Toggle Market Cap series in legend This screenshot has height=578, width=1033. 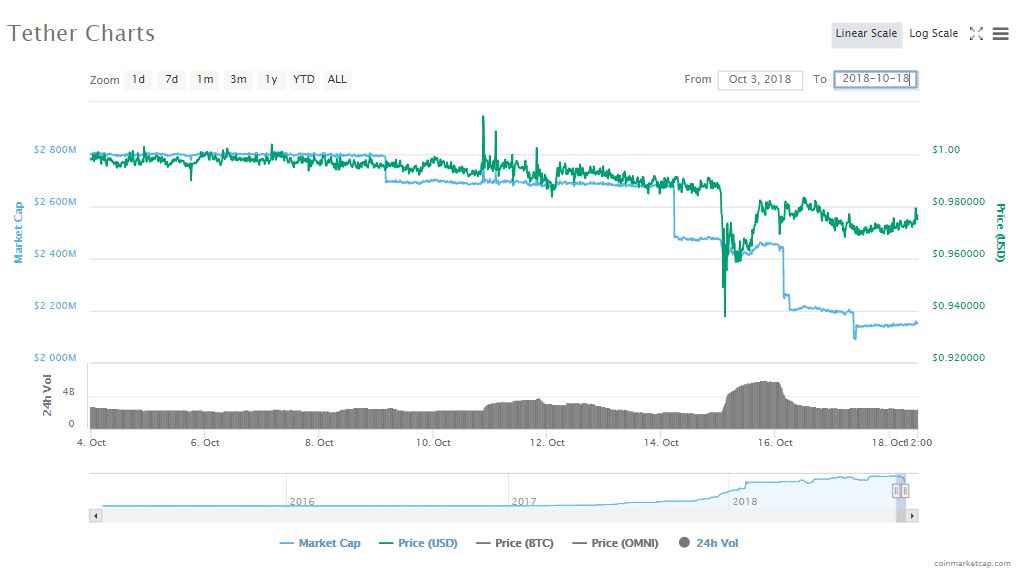pyautogui.click(x=320, y=543)
